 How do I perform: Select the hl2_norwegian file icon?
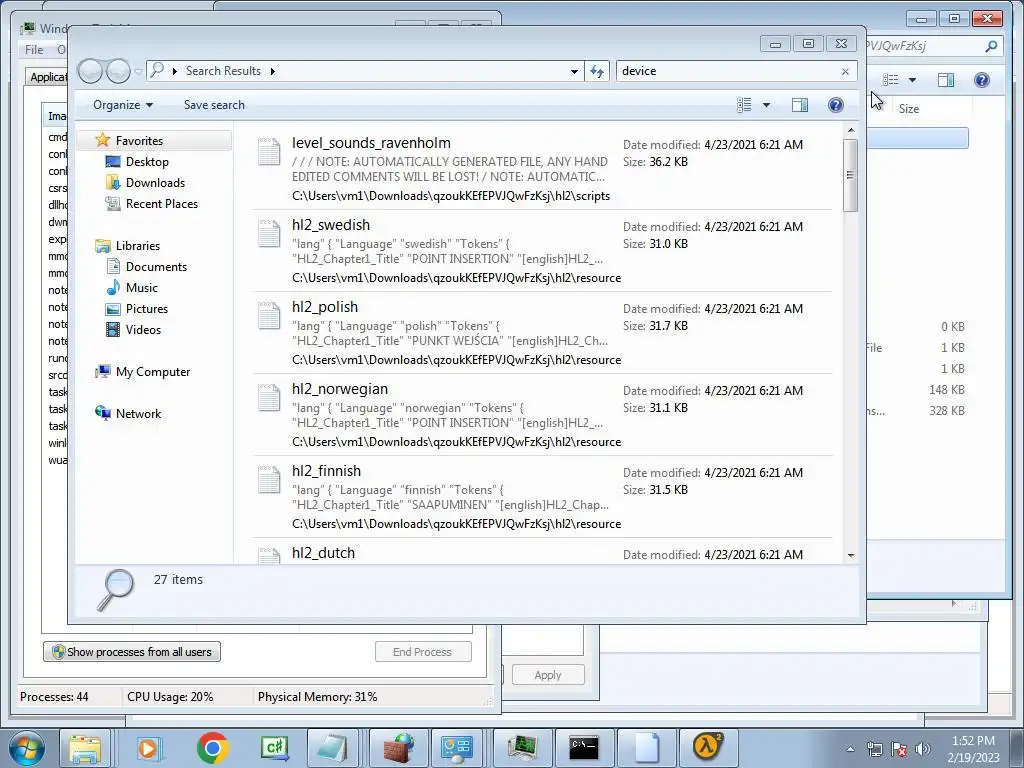pos(269,398)
